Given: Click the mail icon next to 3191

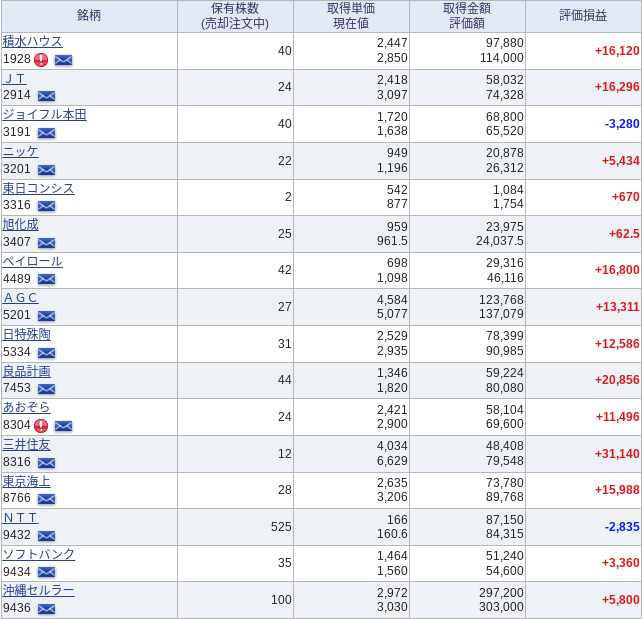Looking at the screenshot, I should pyautogui.click(x=46, y=133).
